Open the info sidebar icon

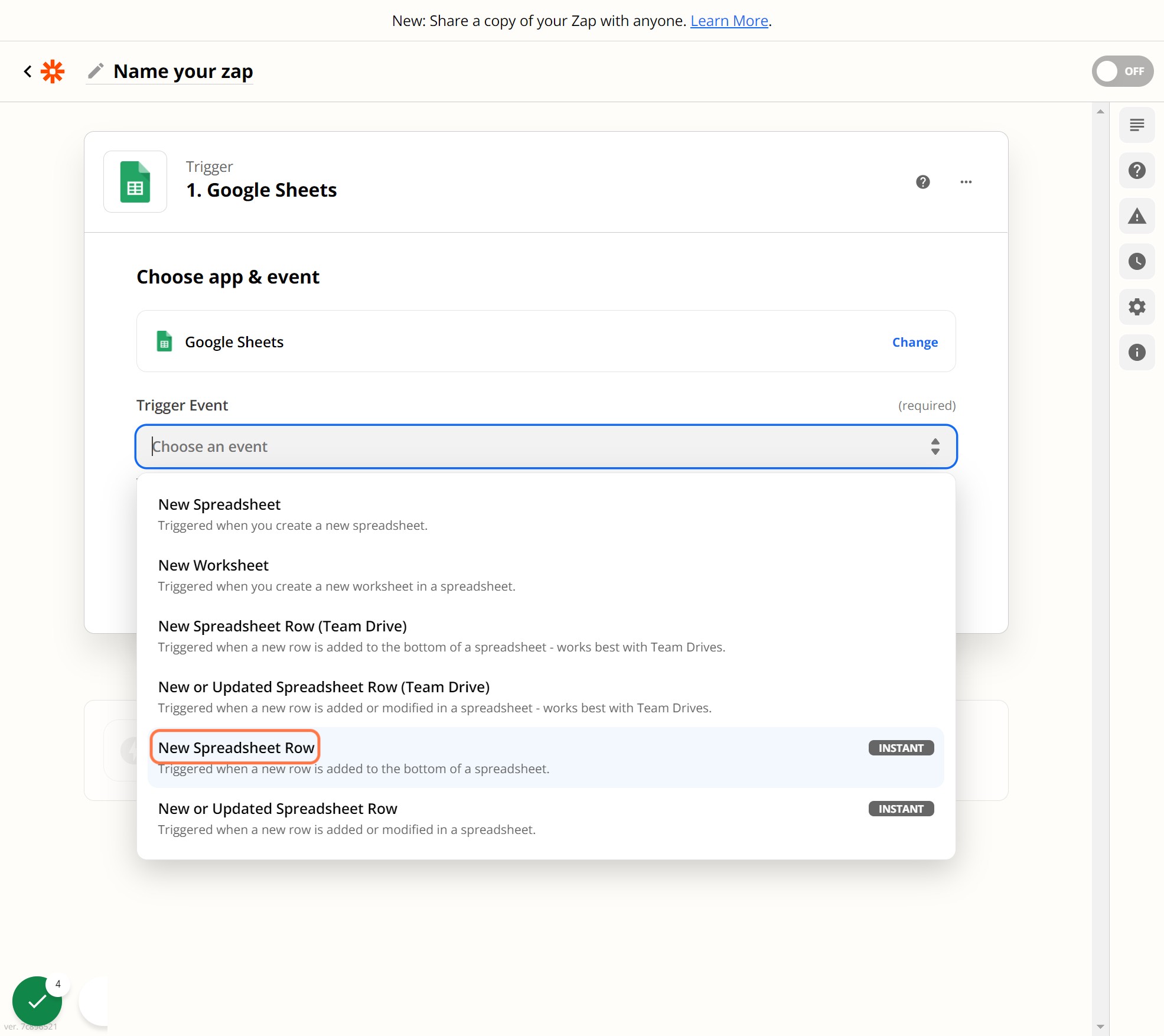[1137, 352]
